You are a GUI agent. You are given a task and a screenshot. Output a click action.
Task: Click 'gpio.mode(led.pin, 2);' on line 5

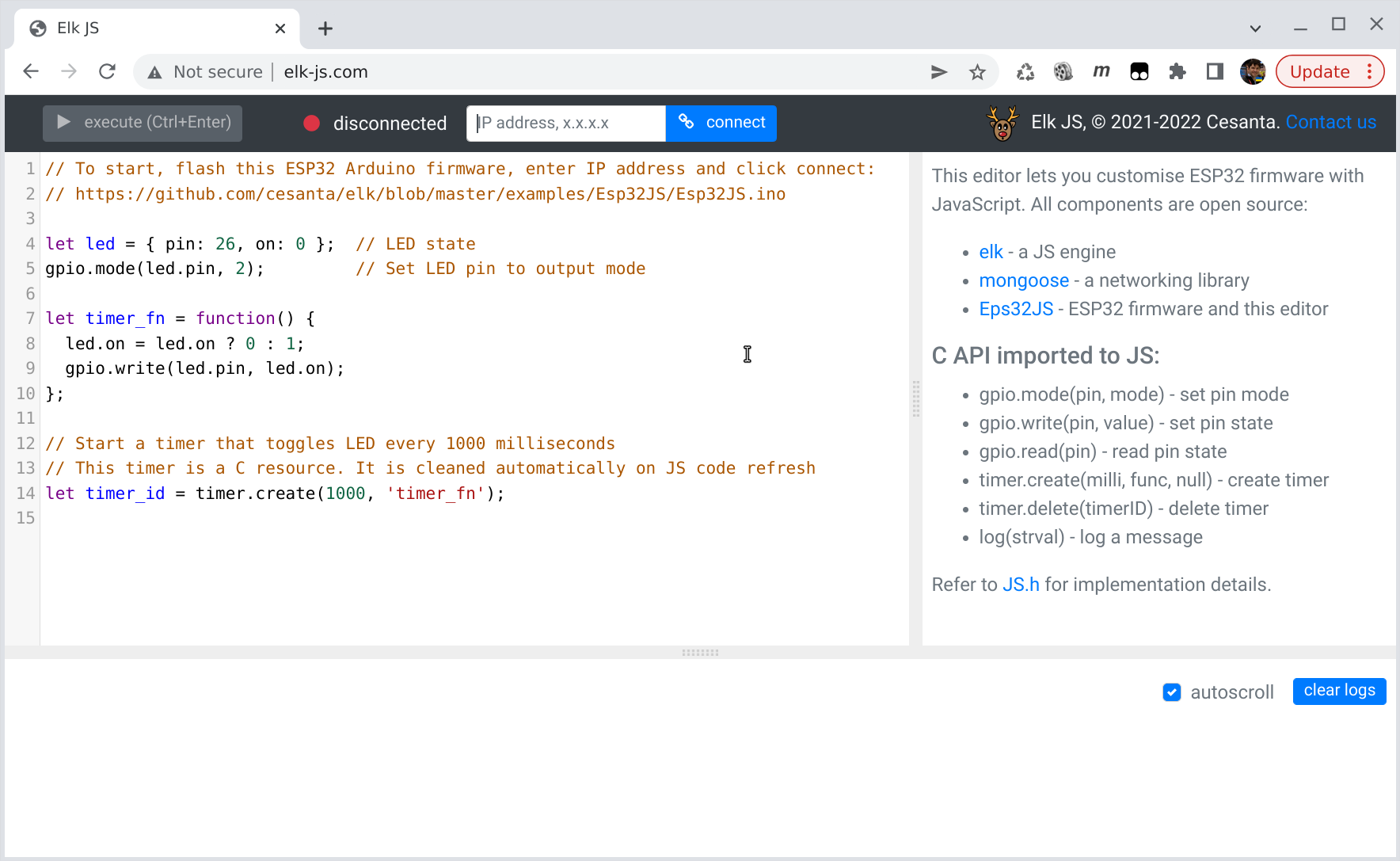(154, 269)
